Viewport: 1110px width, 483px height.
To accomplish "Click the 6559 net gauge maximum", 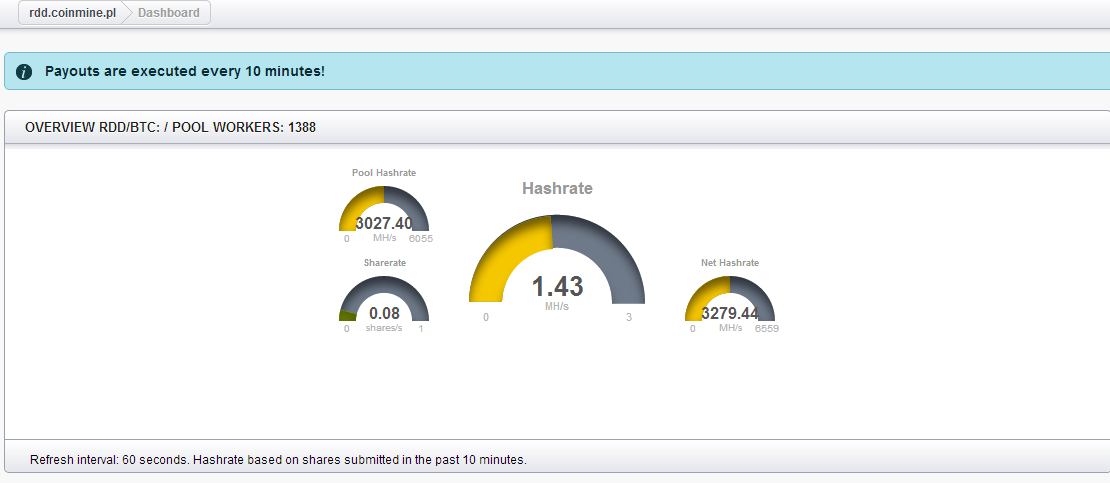I will [767, 329].
